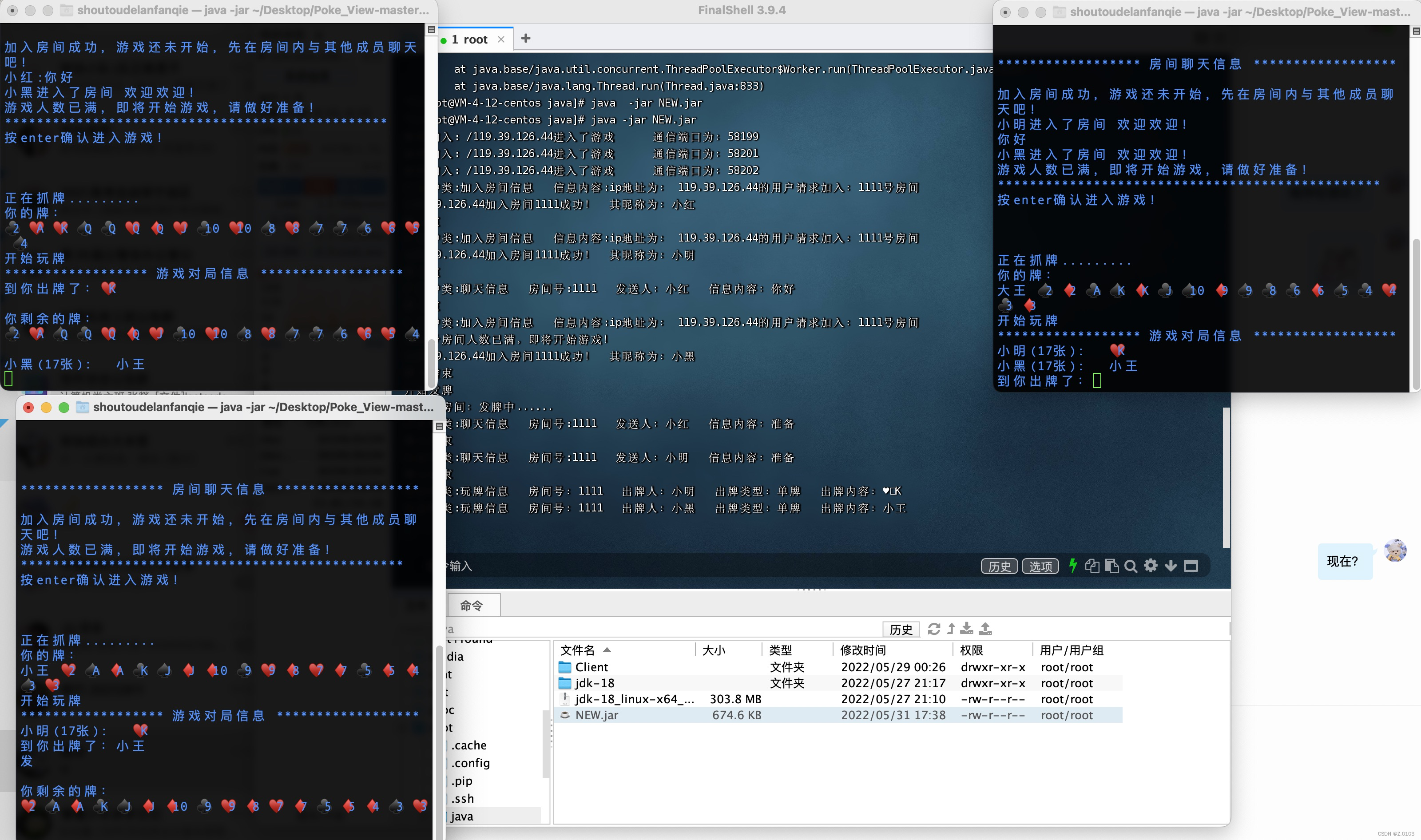Click the search icon in FinalShell toolbar
The width and height of the screenshot is (1421, 840).
1130,567
